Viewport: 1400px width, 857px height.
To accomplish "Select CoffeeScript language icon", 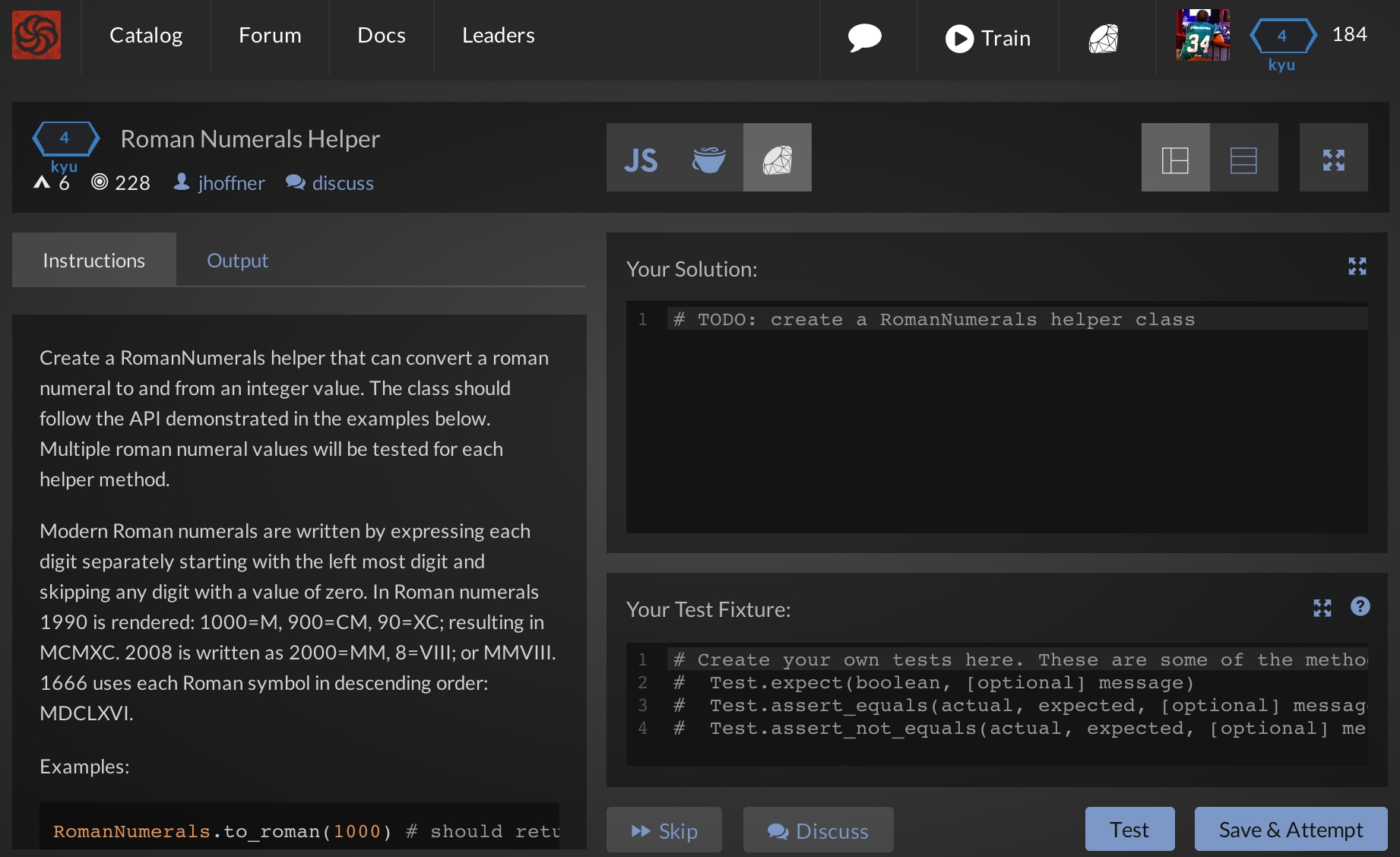I will (x=708, y=159).
